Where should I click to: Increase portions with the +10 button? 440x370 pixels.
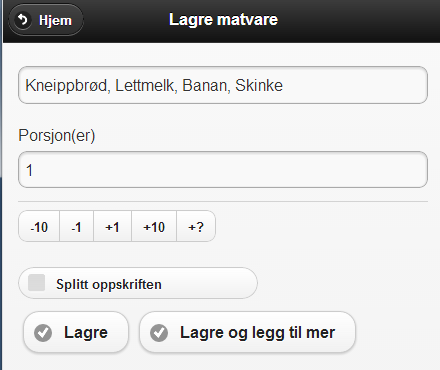pyautogui.click(x=154, y=227)
